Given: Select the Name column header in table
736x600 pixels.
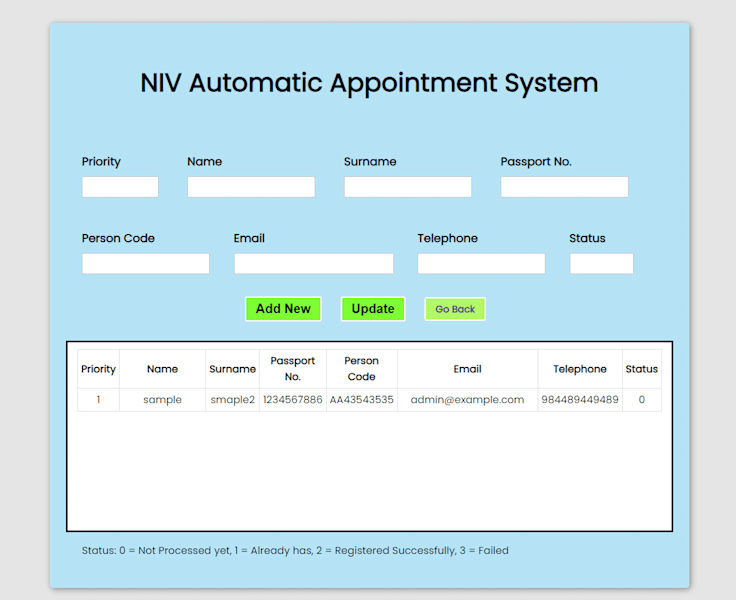Looking at the screenshot, I should coord(162,369).
